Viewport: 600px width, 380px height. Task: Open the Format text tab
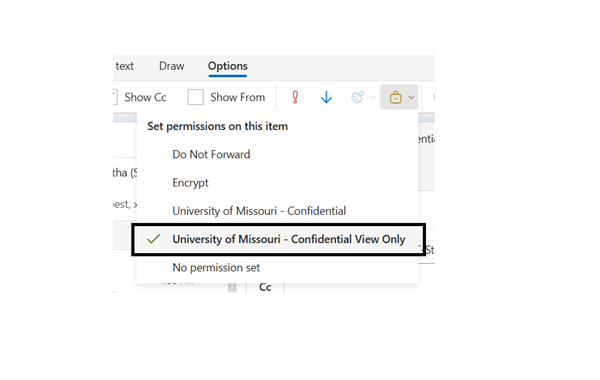pos(124,66)
